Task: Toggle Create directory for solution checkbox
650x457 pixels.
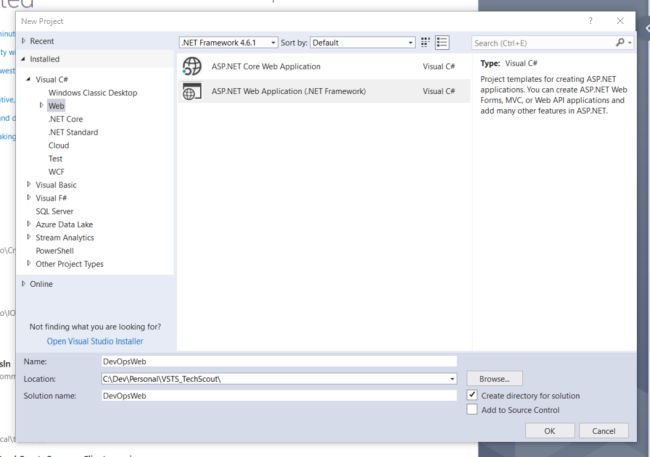Action: pyautogui.click(x=472, y=395)
